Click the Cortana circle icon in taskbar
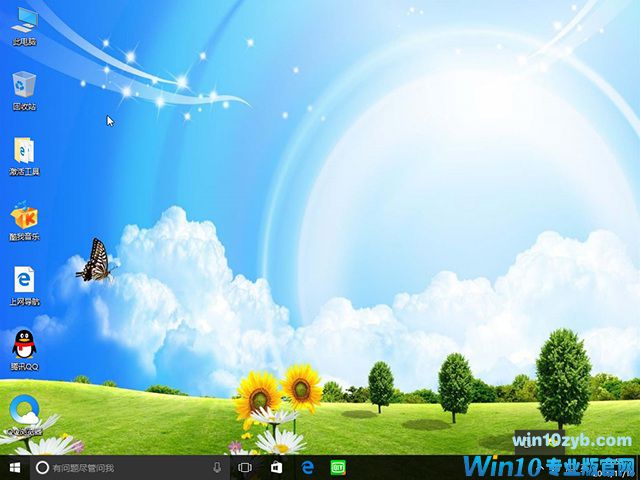This screenshot has width=640, height=480. coord(42,467)
